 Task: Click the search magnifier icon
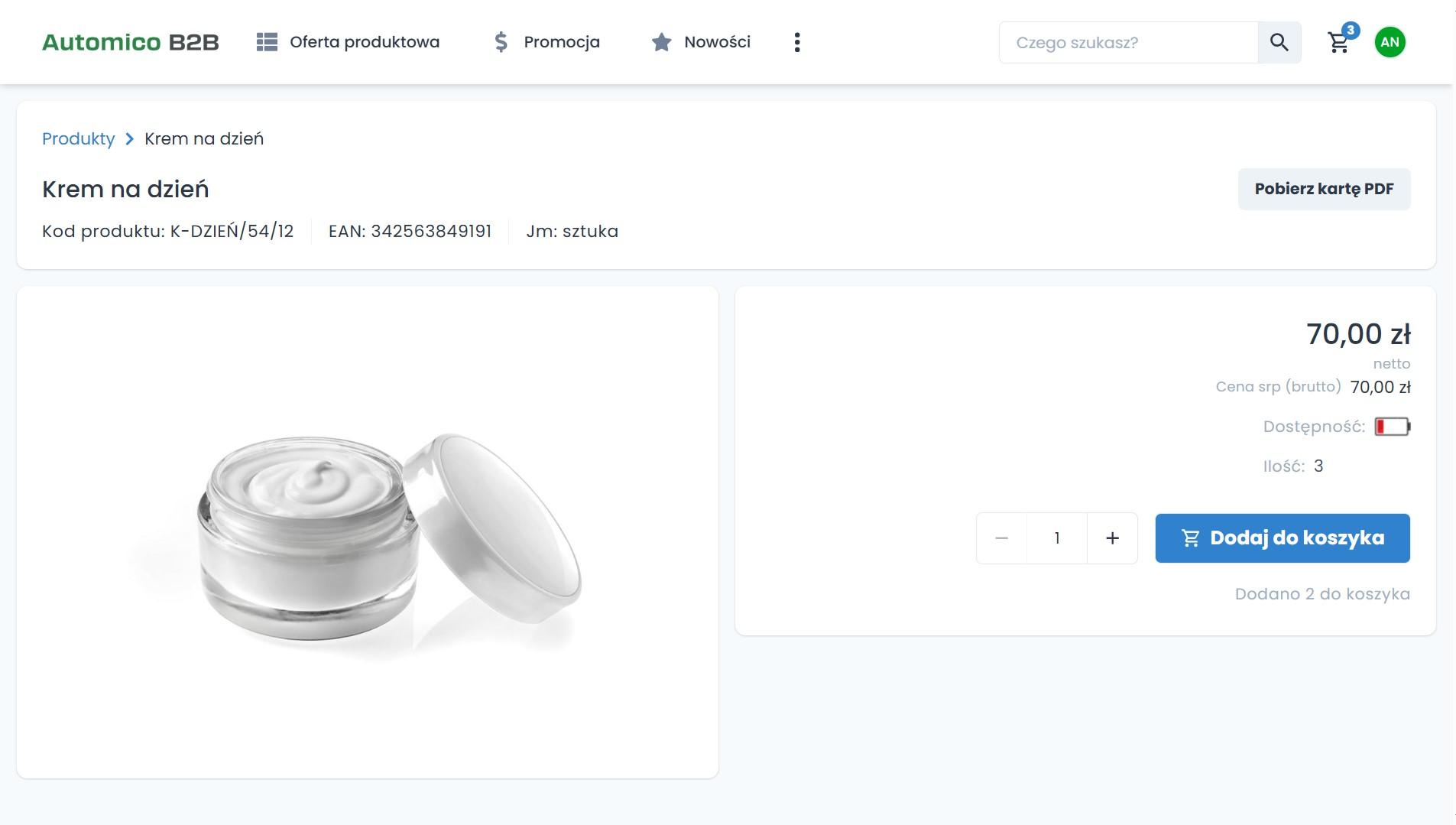(x=1279, y=42)
